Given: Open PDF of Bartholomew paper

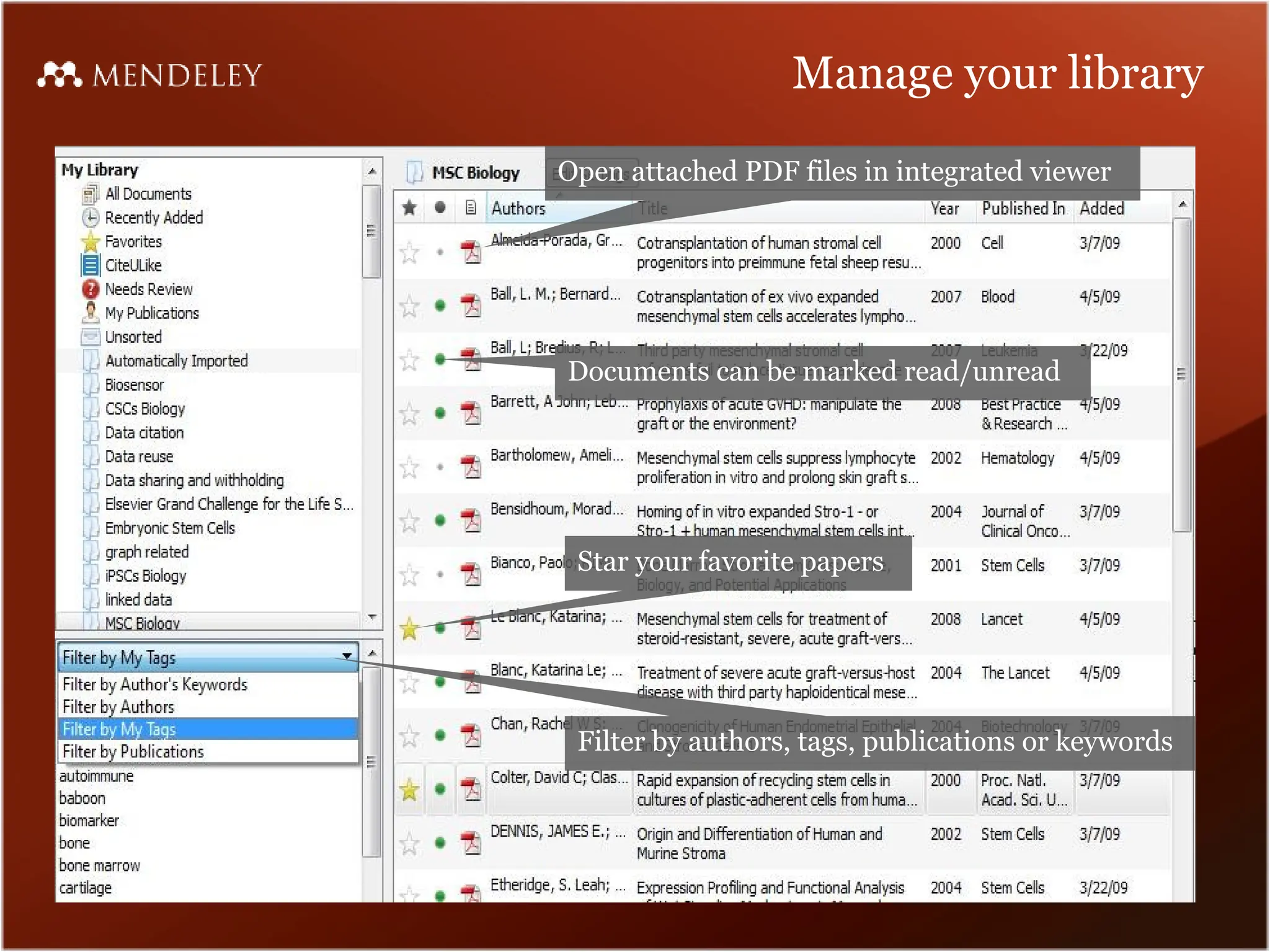Looking at the screenshot, I should [471, 467].
